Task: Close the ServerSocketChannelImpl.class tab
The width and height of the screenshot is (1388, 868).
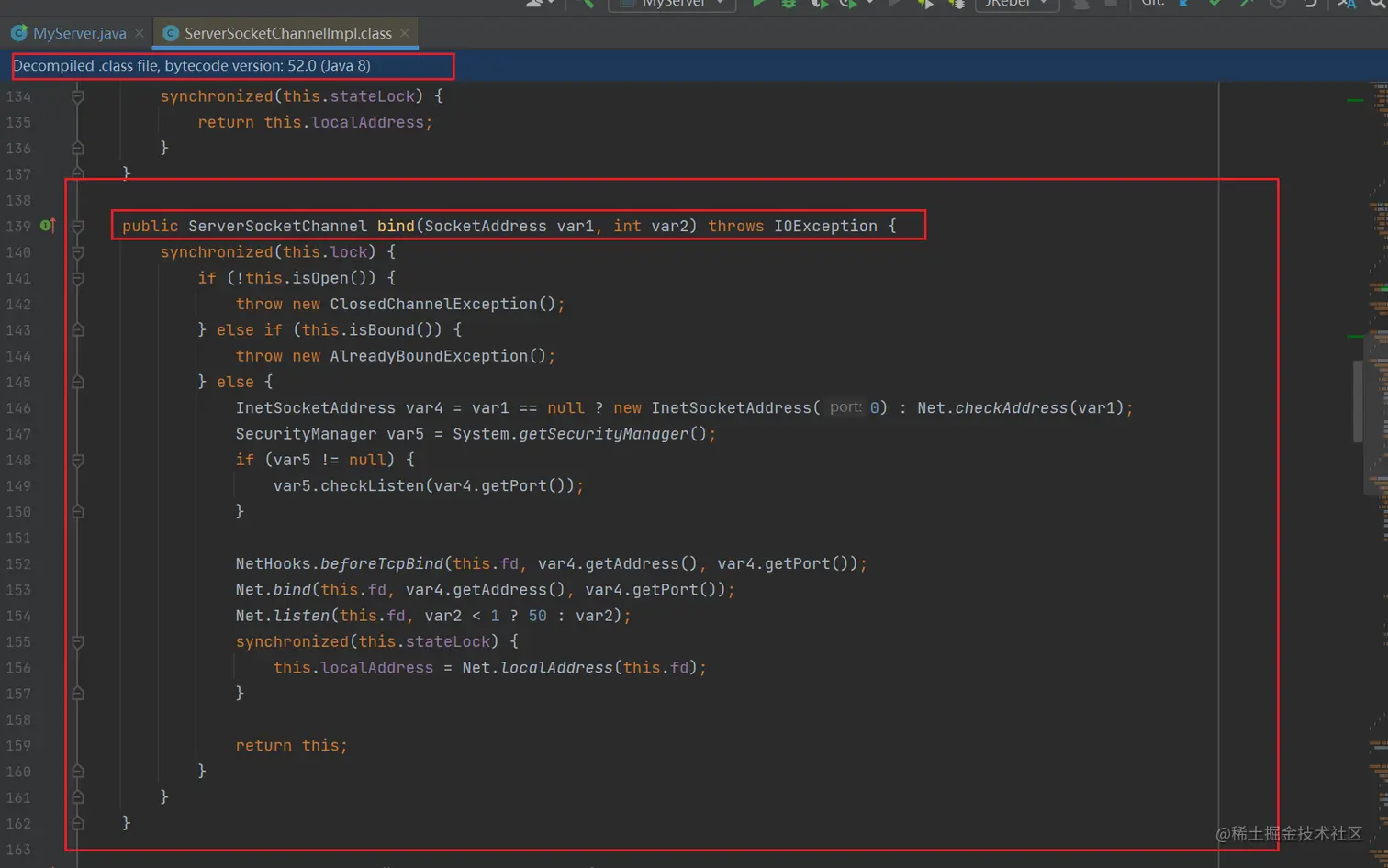Action: tap(405, 33)
